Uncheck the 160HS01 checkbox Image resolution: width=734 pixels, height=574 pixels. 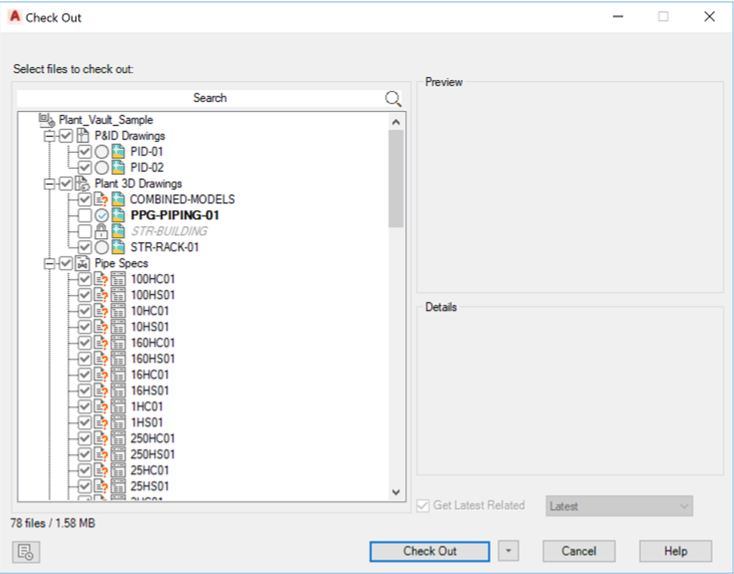coord(85,359)
